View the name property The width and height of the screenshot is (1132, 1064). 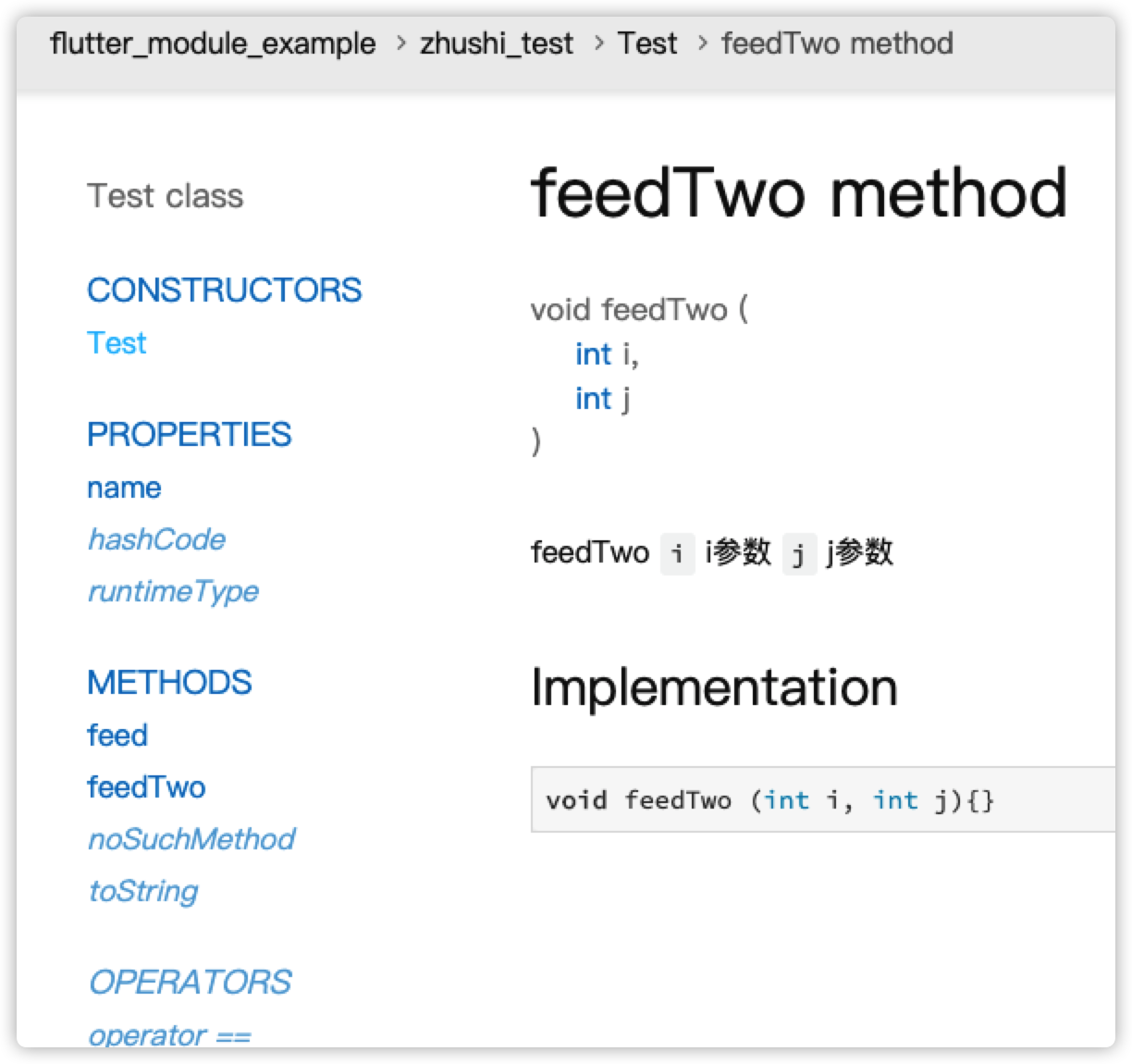point(124,487)
